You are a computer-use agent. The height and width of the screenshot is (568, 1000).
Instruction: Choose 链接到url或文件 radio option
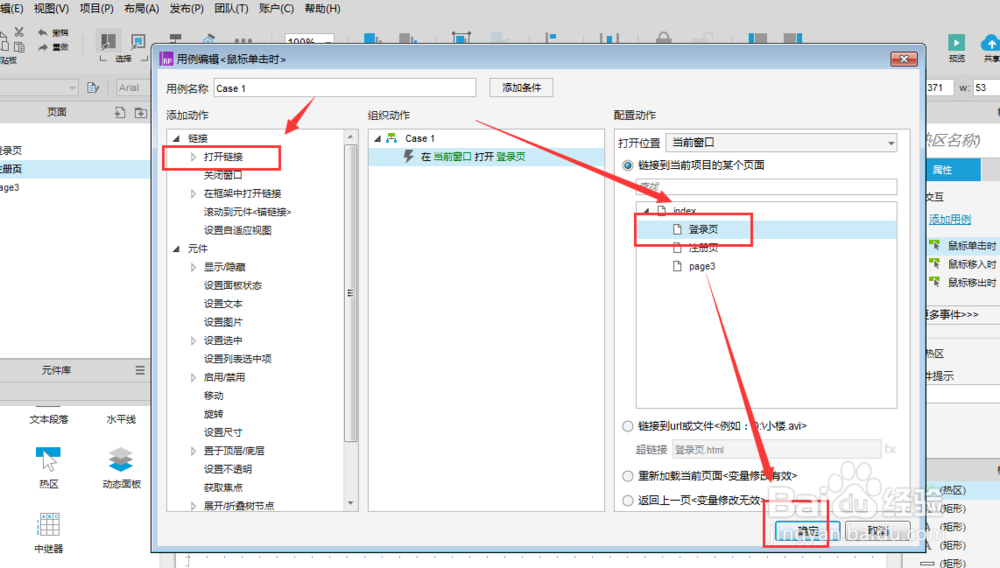point(628,426)
